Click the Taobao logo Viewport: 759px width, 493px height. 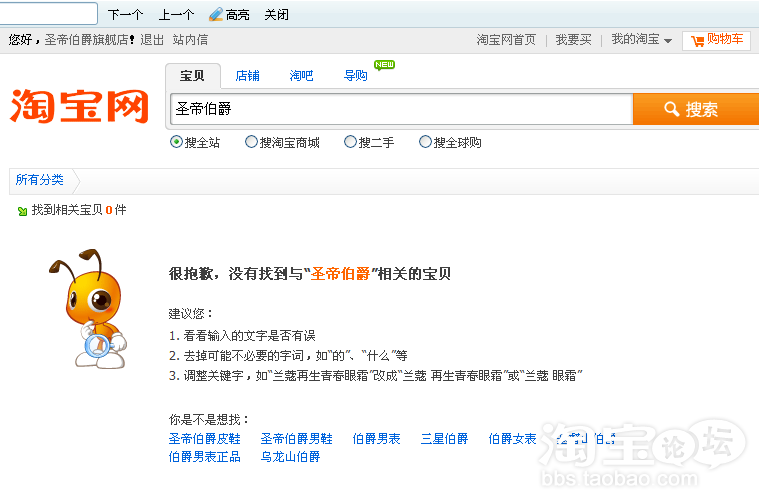(79, 106)
